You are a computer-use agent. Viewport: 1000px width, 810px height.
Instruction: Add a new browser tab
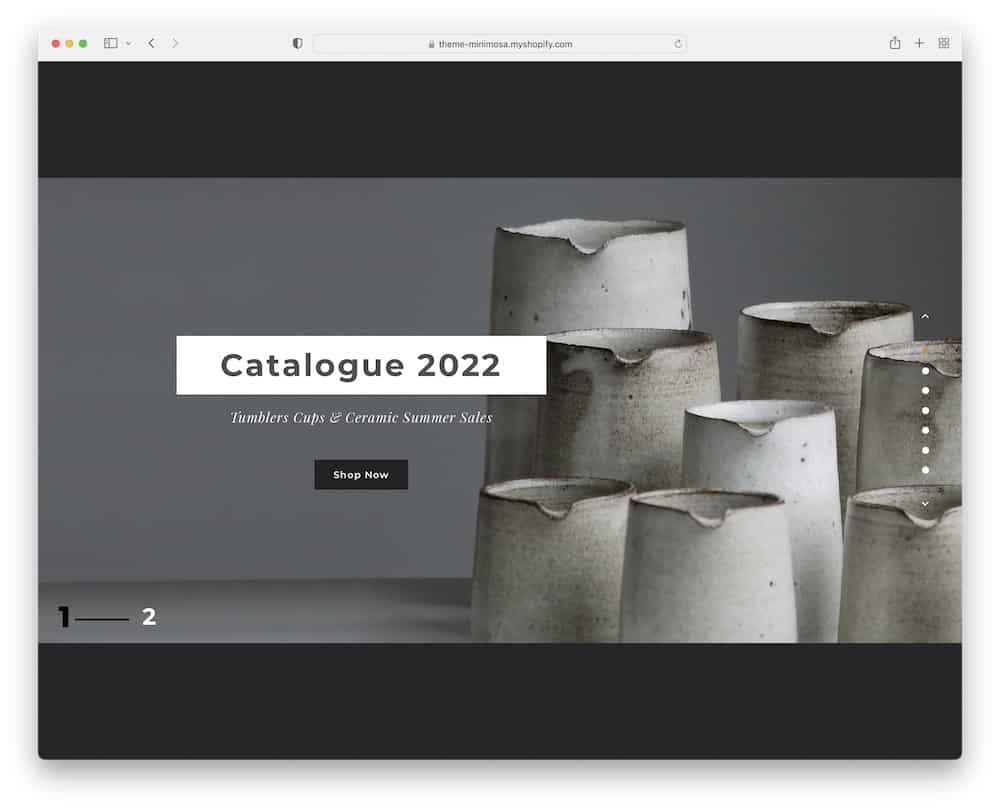click(919, 43)
